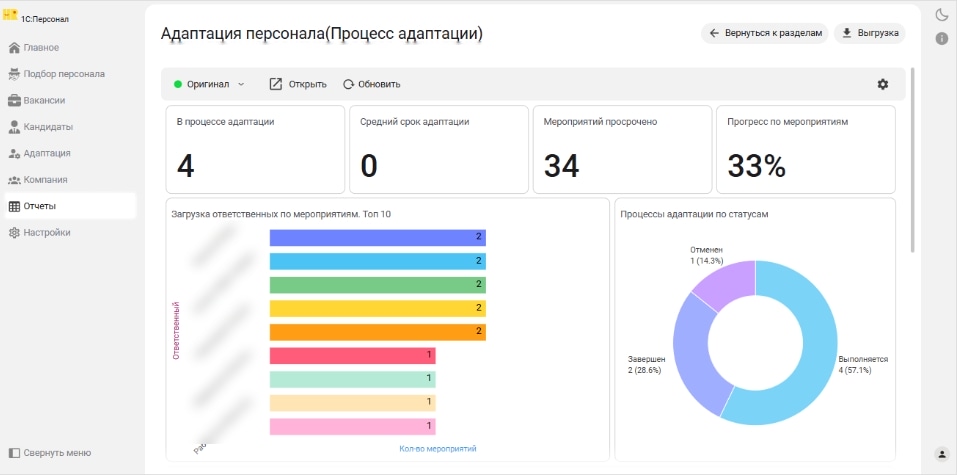Click the red bar with value 1

click(x=353, y=355)
